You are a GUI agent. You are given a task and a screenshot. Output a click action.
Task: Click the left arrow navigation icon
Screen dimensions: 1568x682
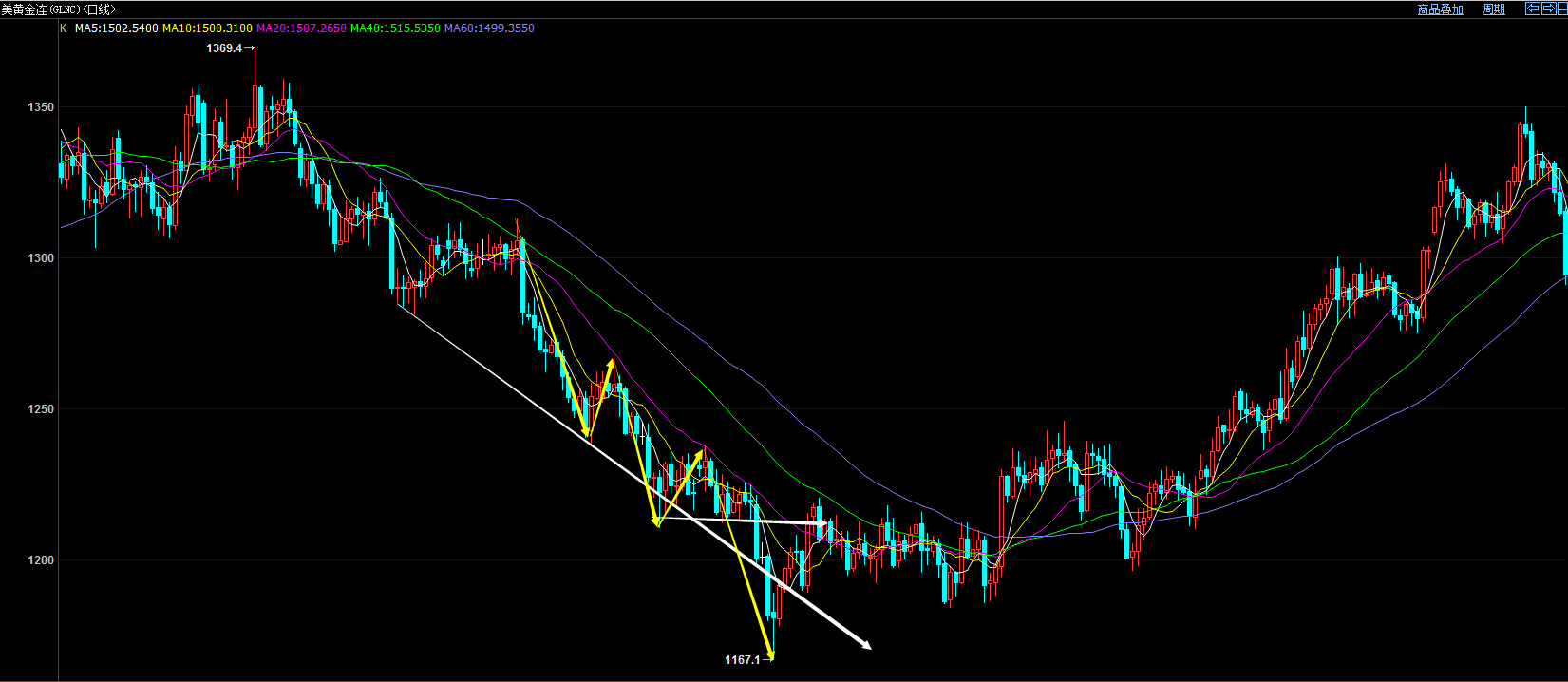click(1532, 9)
